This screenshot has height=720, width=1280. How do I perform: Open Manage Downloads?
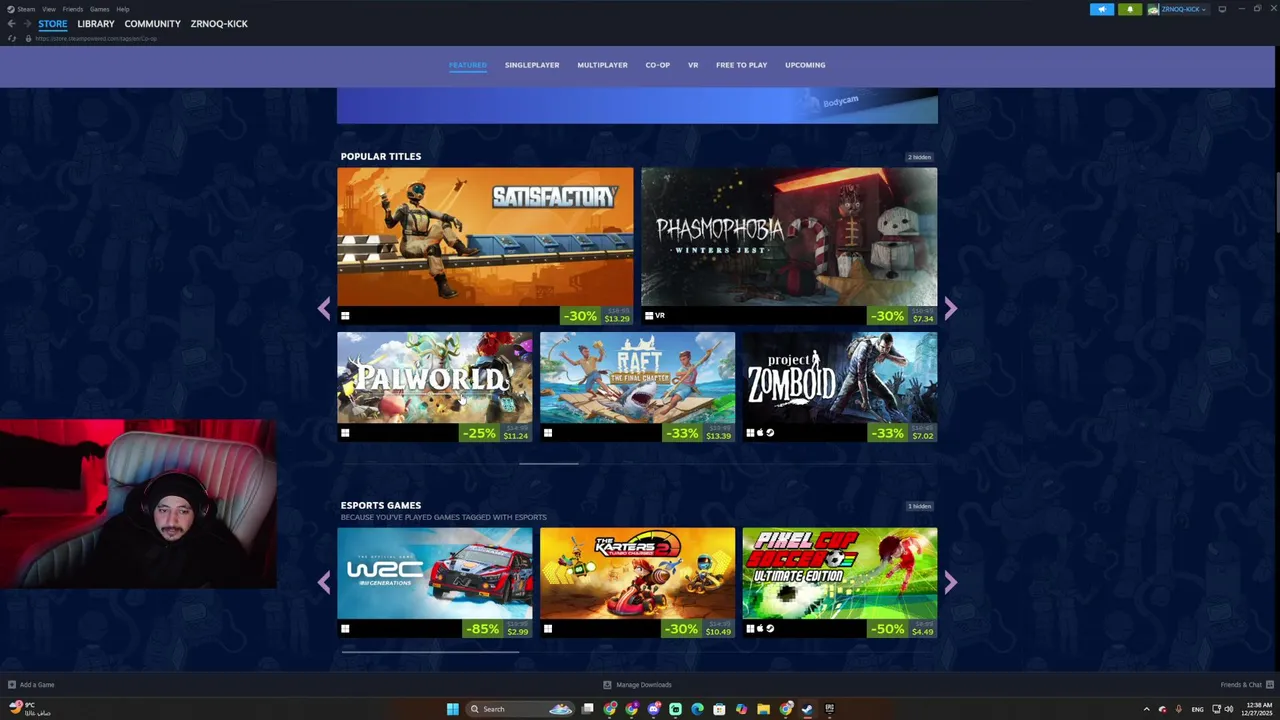click(637, 685)
